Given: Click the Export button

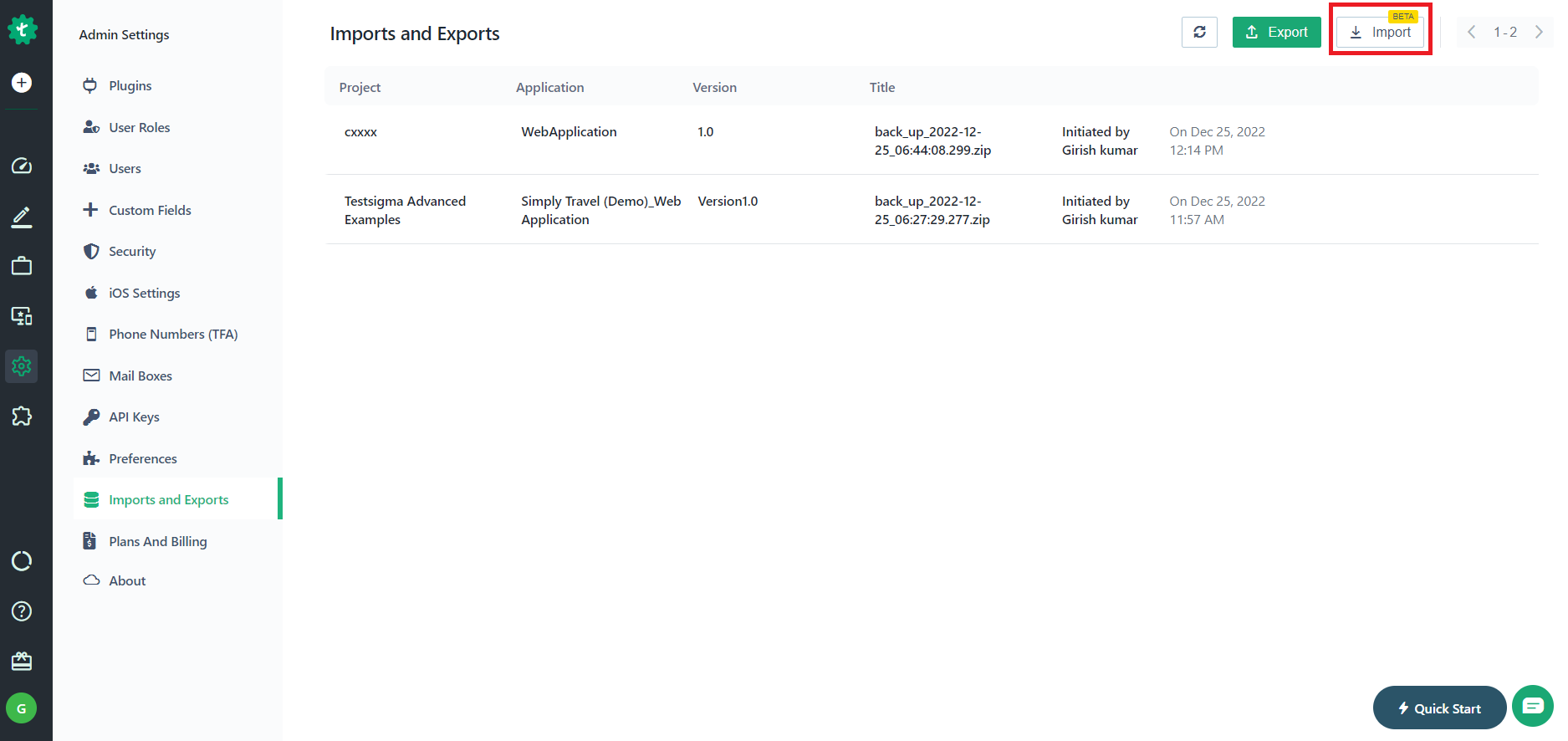Looking at the screenshot, I should (x=1277, y=32).
